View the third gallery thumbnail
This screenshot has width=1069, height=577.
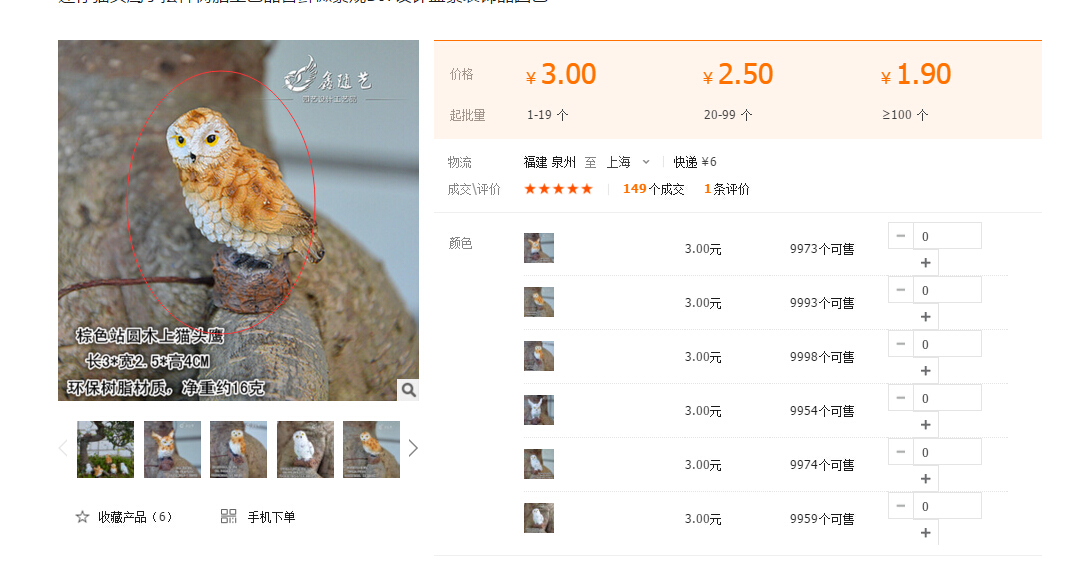point(239,449)
